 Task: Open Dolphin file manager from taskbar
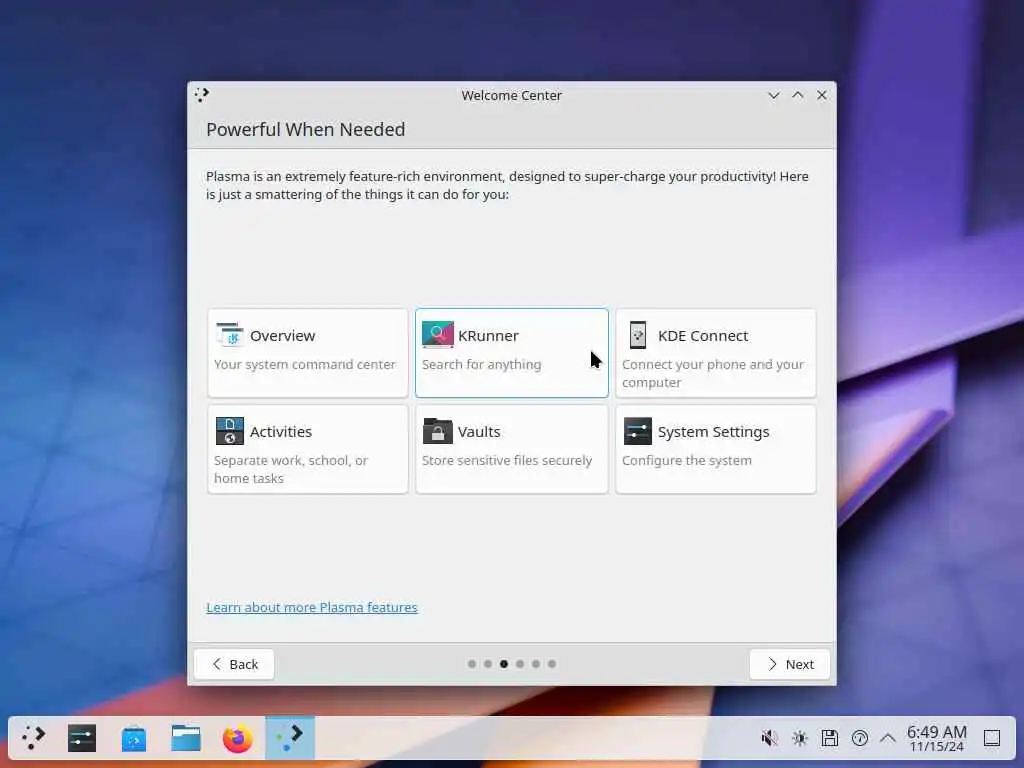pos(185,738)
